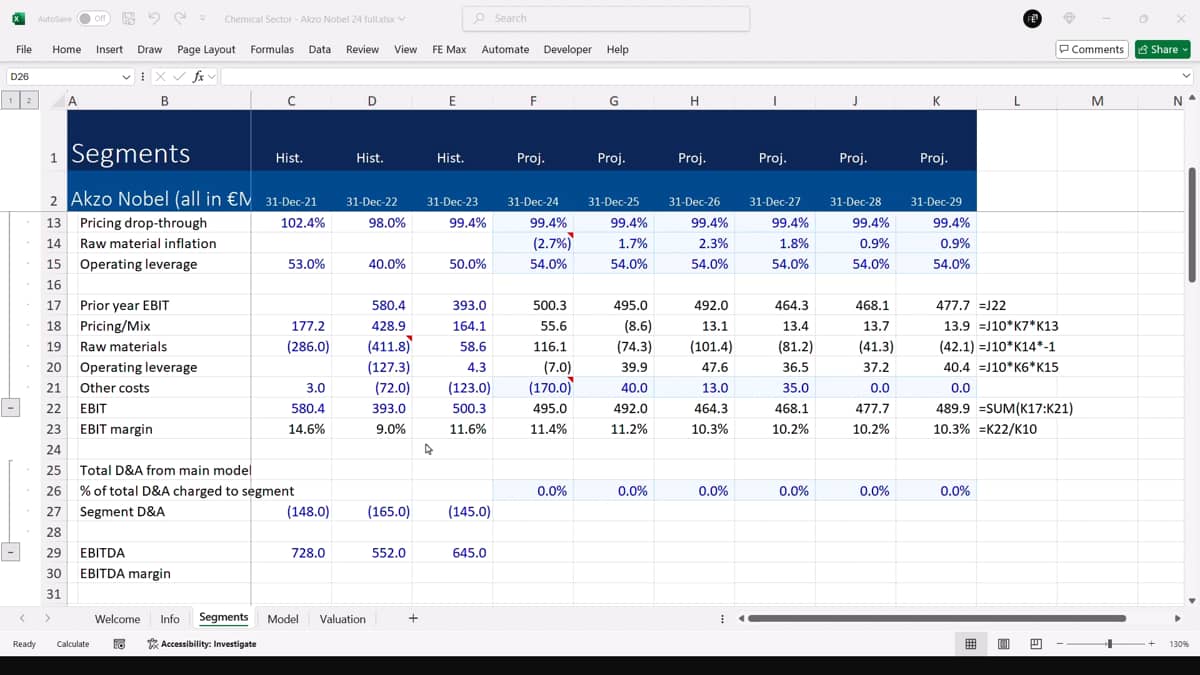1200x675 pixels.
Task: Click the Redo arrow icon
Action: pyautogui.click(x=180, y=19)
